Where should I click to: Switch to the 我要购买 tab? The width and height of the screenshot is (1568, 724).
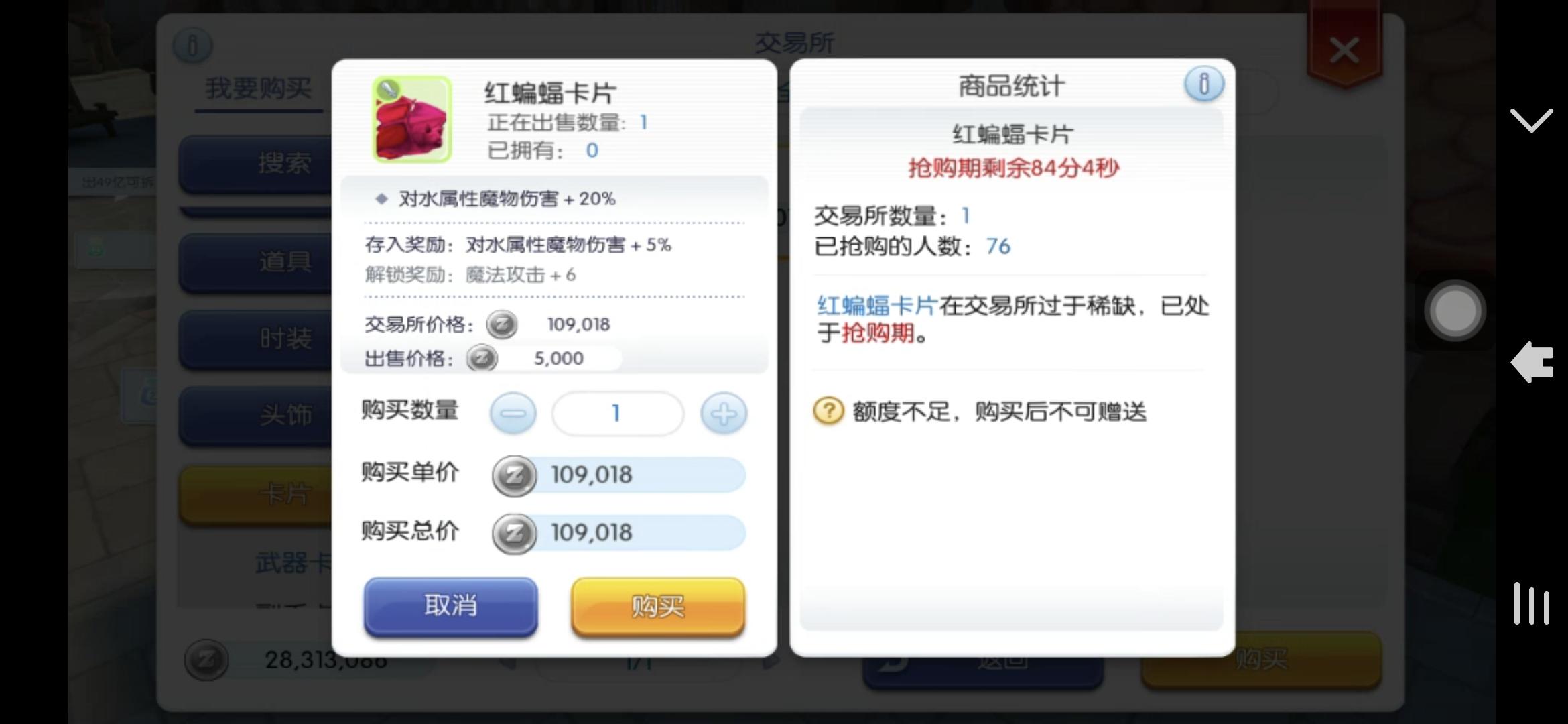coord(259,88)
